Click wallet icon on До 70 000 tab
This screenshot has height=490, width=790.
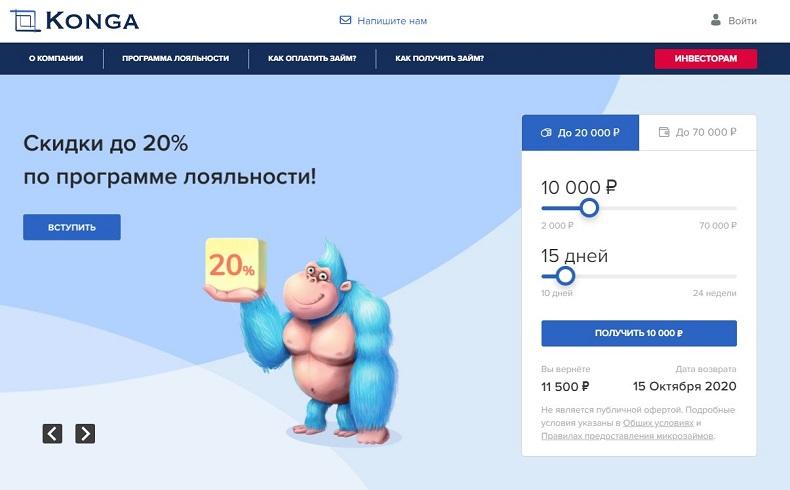(x=664, y=132)
